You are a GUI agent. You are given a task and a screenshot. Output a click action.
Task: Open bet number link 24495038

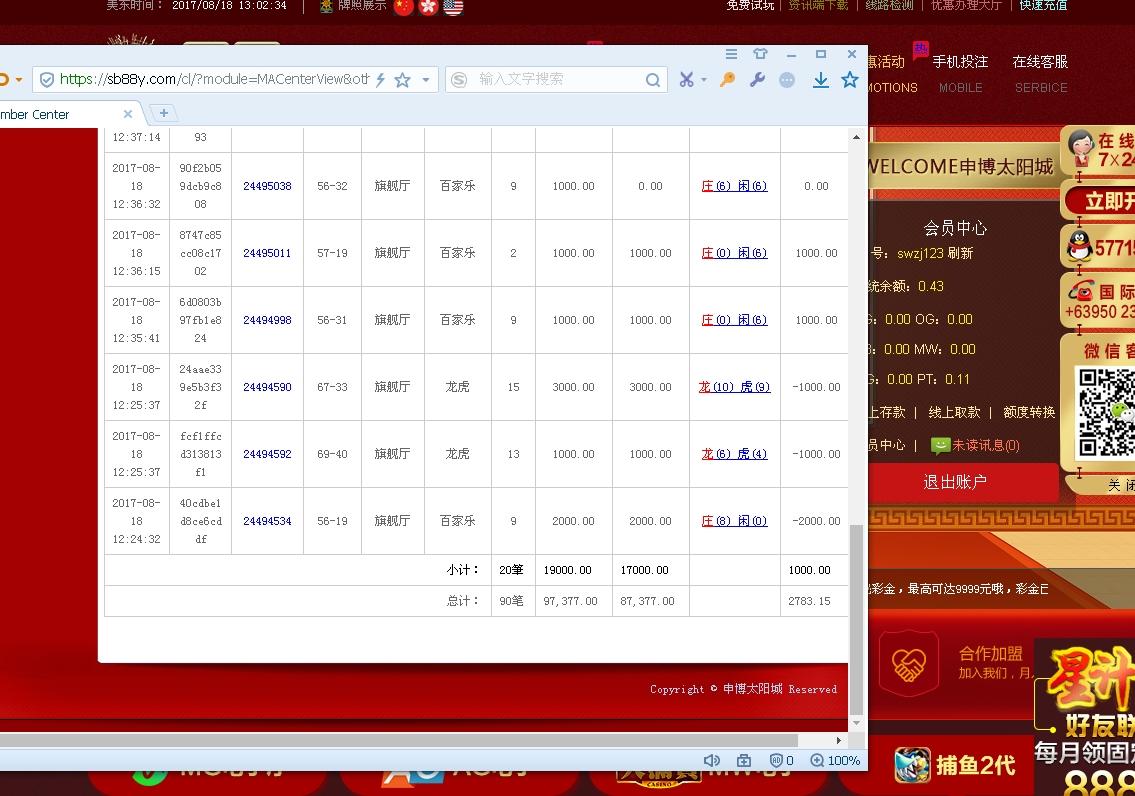pos(267,186)
